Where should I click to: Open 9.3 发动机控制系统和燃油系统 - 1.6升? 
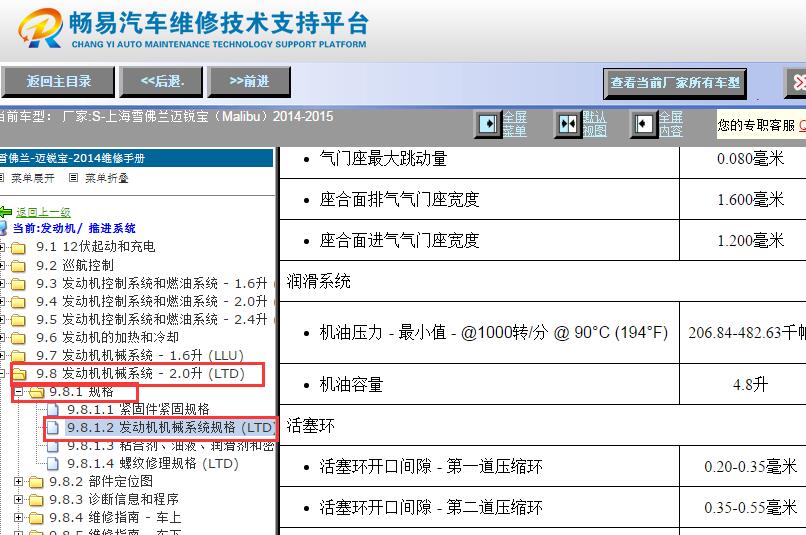coord(152,283)
